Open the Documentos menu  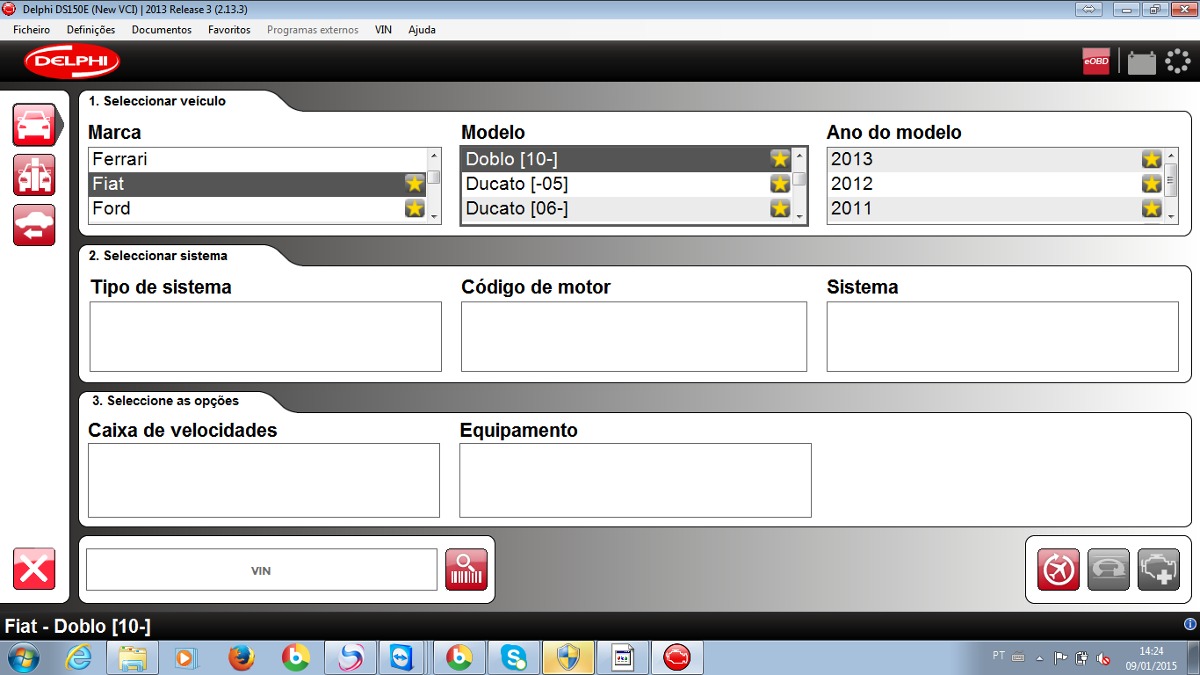click(x=162, y=30)
